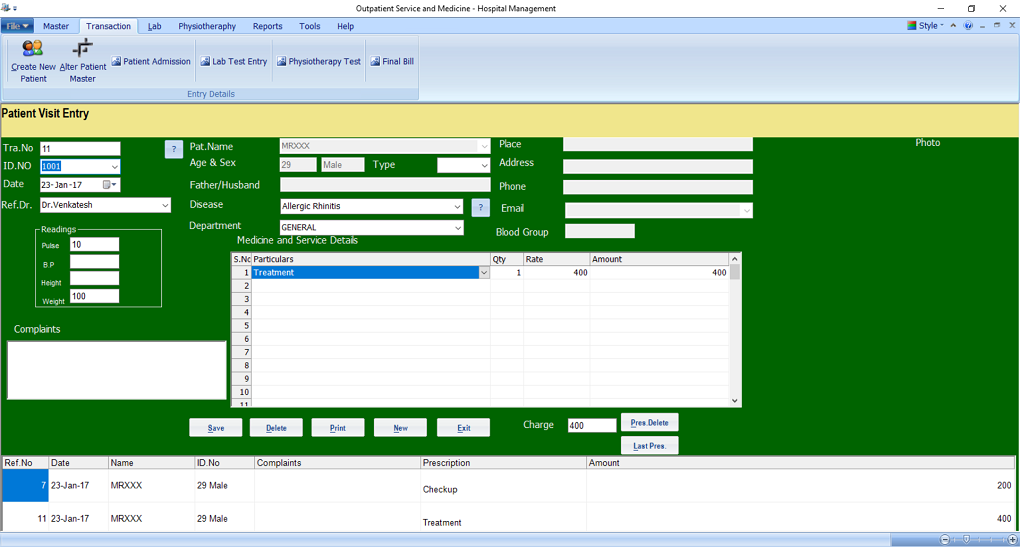1020x547 pixels.
Task: Launch Lab Test Entry from ribbon
Action: pyautogui.click(x=233, y=62)
